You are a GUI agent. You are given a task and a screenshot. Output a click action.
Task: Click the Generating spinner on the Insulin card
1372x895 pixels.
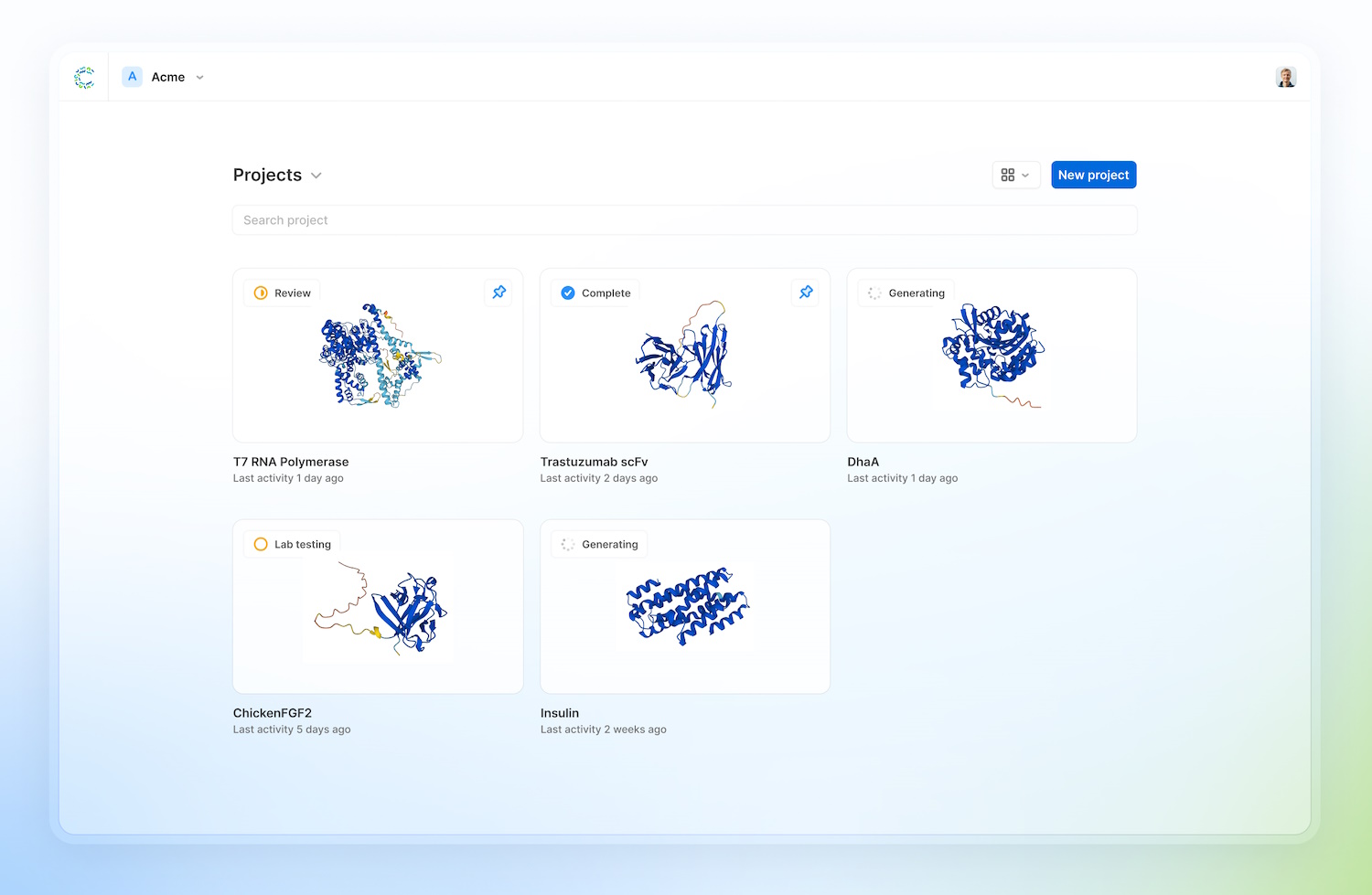tap(568, 543)
